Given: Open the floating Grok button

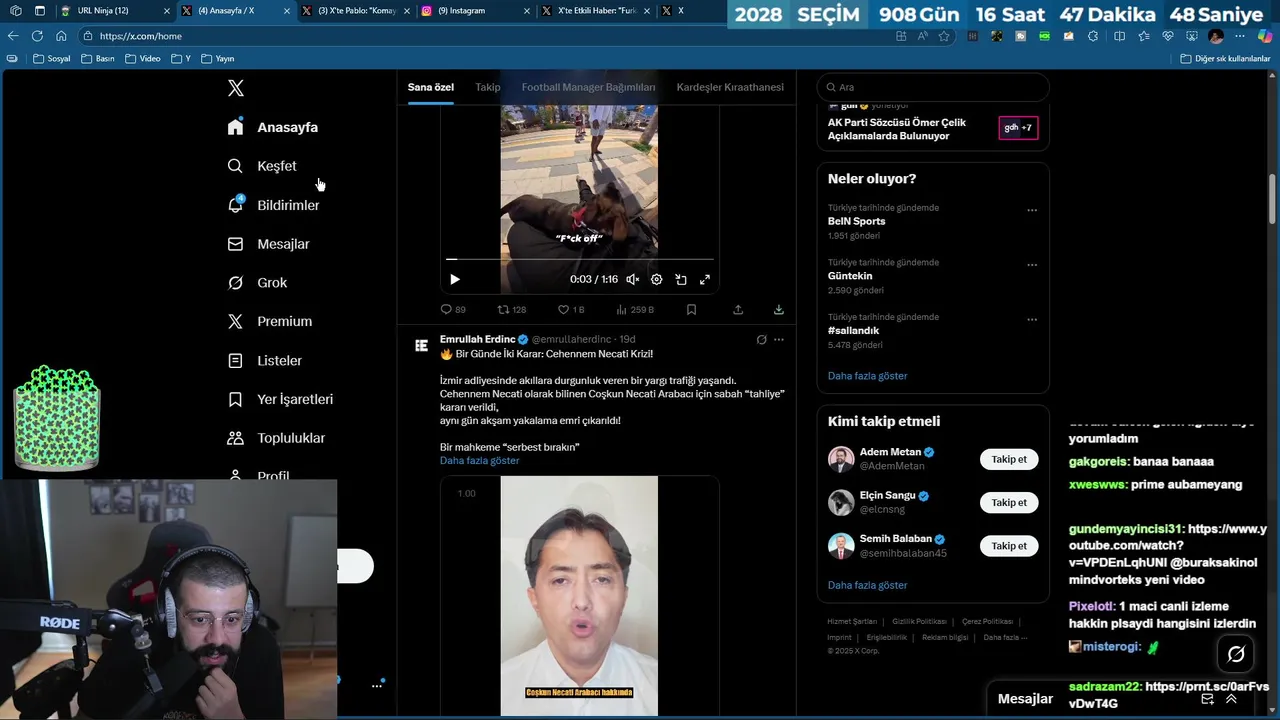Looking at the screenshot, I should pos(1236,654).
